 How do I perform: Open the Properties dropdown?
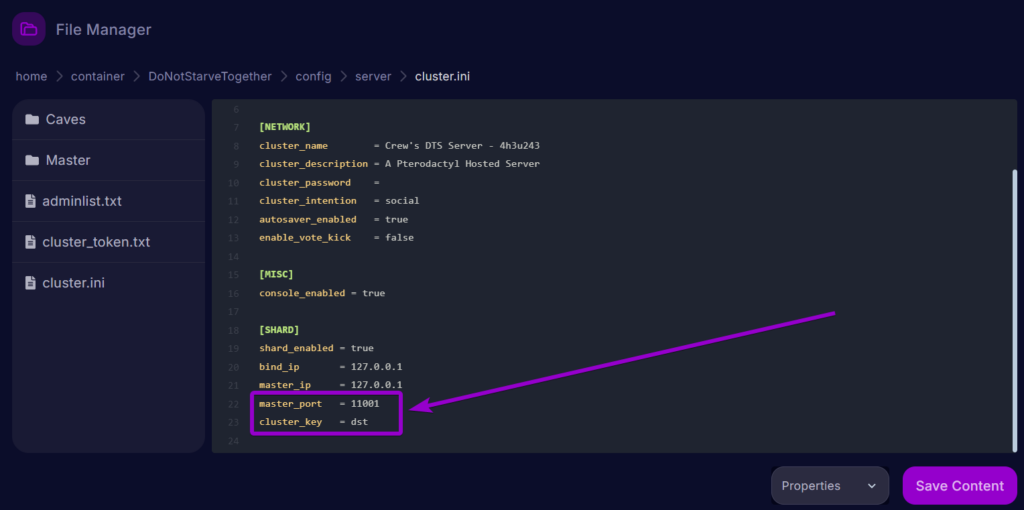click(829, 486)
